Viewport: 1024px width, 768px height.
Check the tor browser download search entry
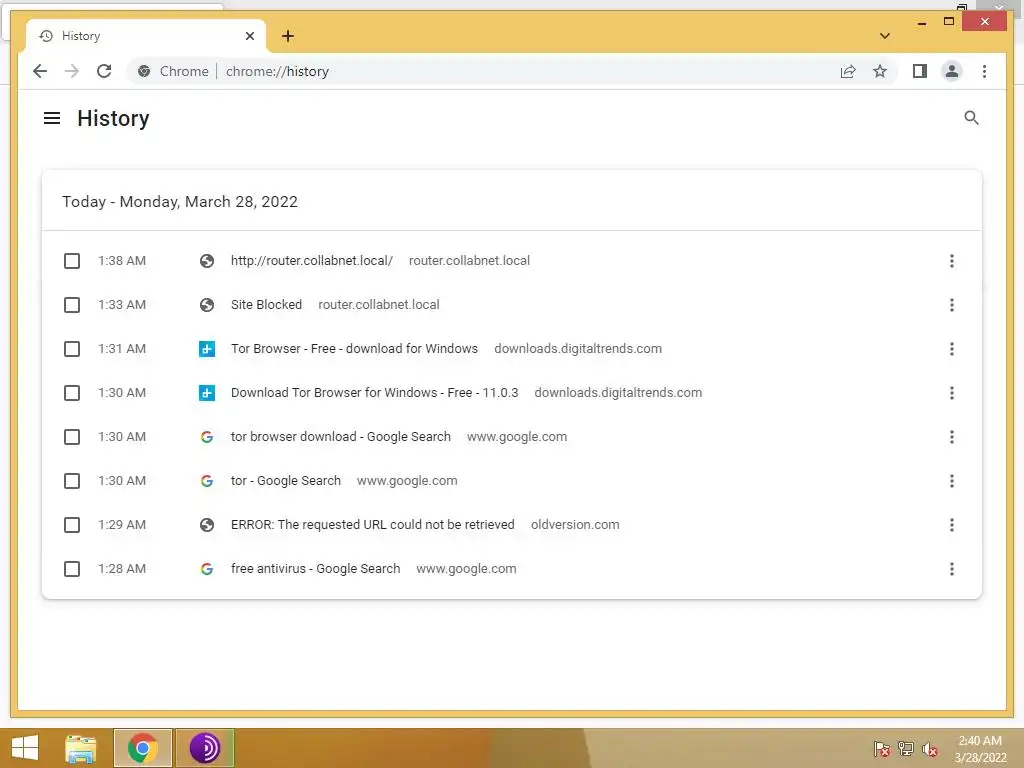(x=72, y=437)
